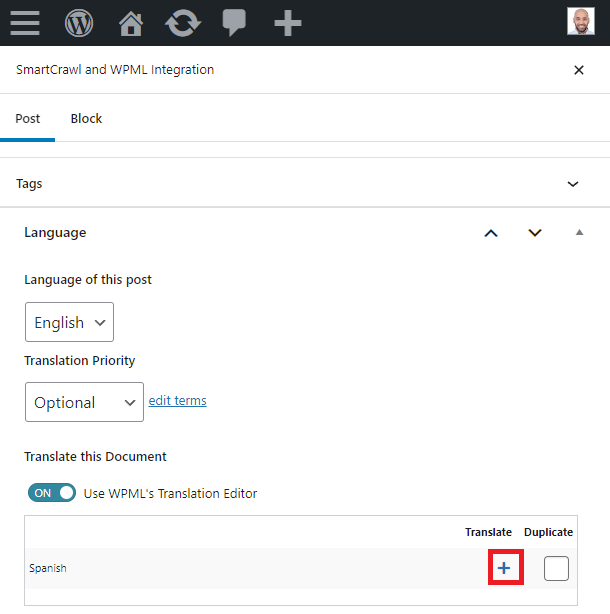Move the Language panel up
Screen dimensions: 610x614
[x=491, y=233]
